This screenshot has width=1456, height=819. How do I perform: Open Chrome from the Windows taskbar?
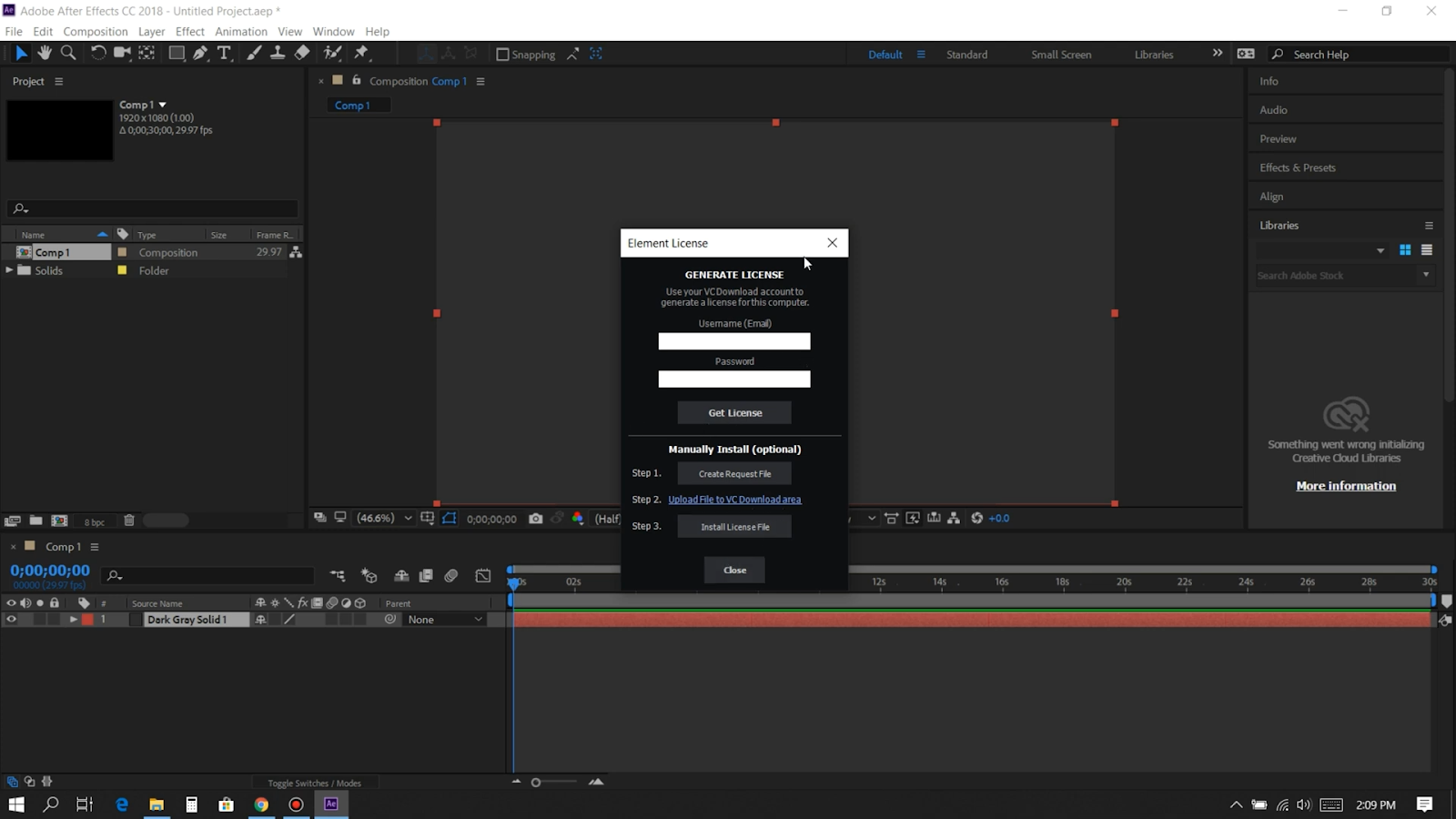click(x=261, y=804)
